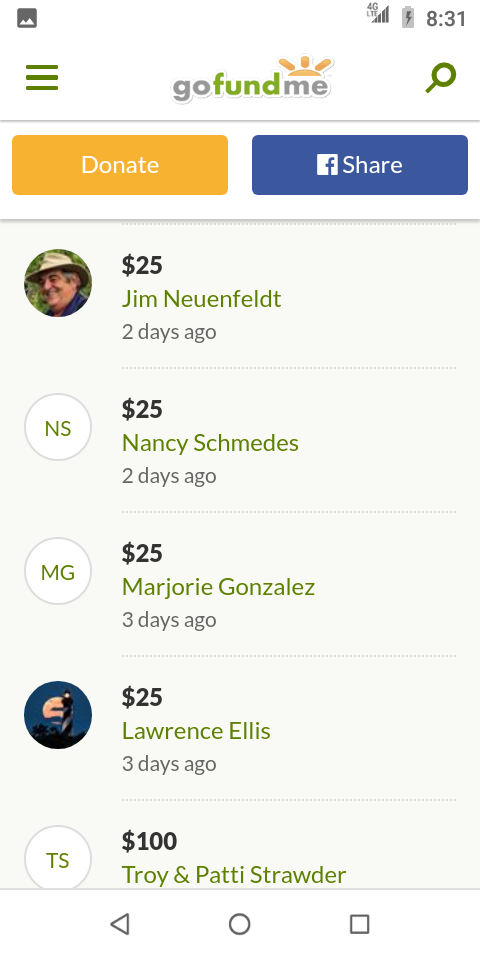The image size is (480, 960).
Task: Select Marjorie Gonzalez donor name
Action: tap(218, 587)
